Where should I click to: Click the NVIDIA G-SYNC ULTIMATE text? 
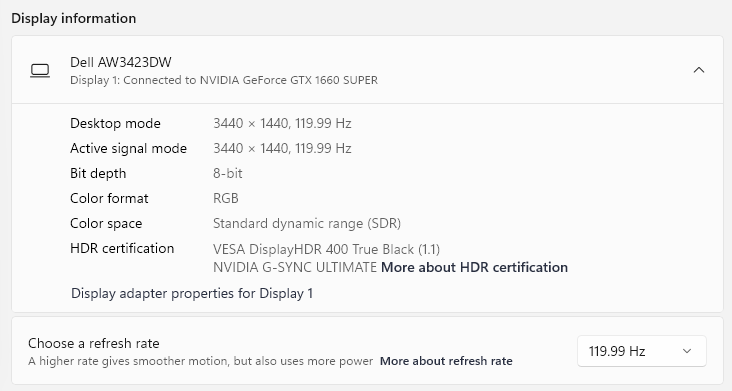coord(295,267)
